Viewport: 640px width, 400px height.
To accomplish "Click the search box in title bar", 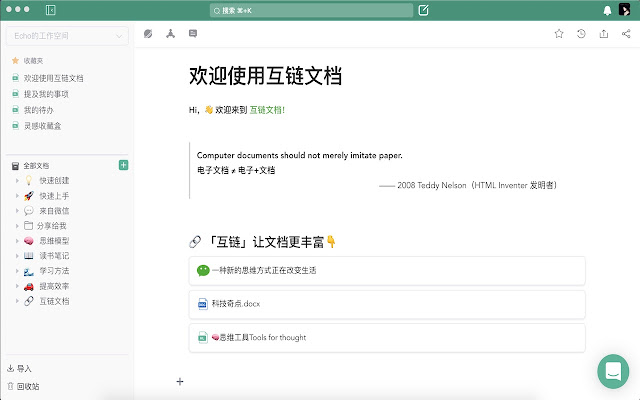I will pos(310,11).
